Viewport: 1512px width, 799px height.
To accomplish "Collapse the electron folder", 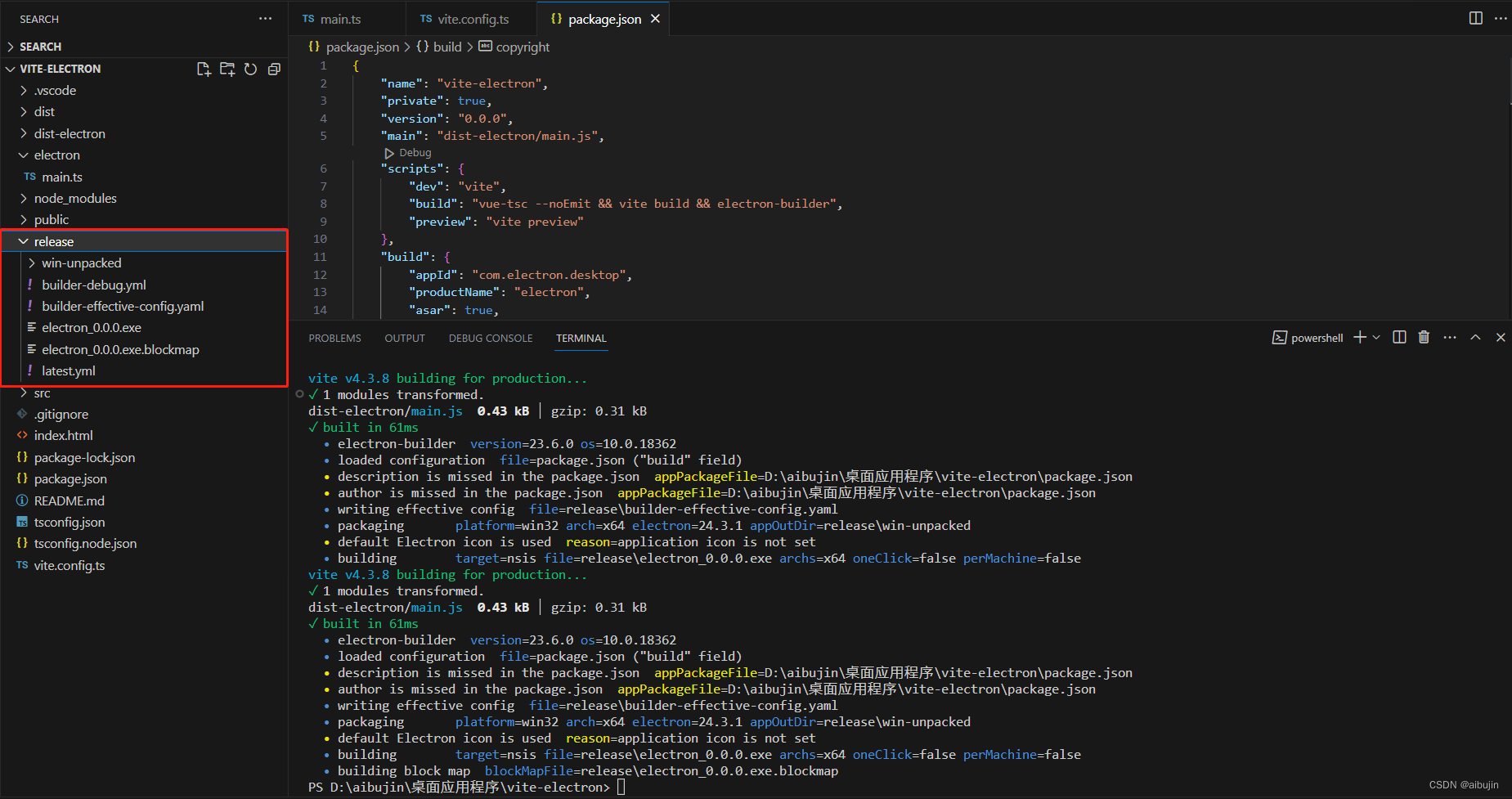I will coord(144,155).
